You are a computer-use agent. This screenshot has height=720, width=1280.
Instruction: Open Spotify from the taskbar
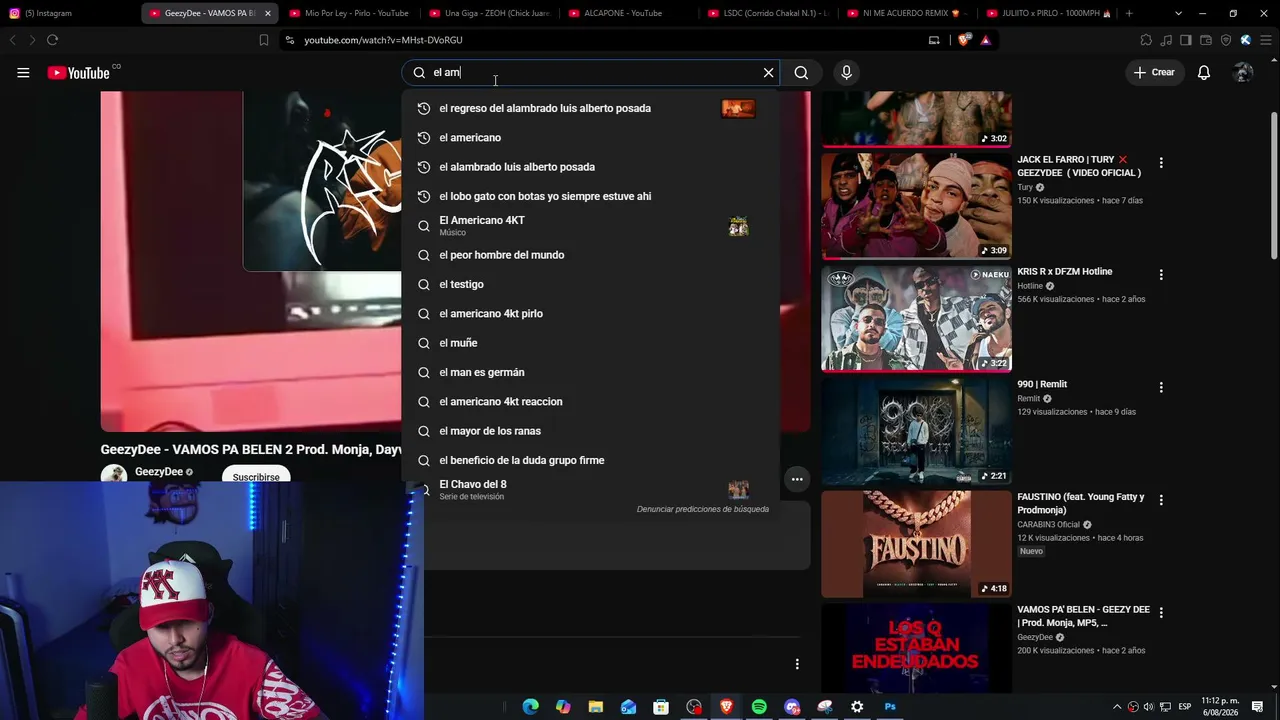tap(759, 707)
